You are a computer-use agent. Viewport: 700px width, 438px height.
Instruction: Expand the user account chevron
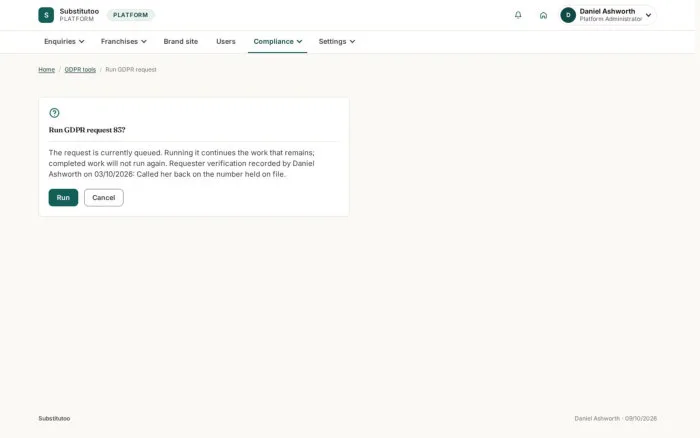click(648, 15)
